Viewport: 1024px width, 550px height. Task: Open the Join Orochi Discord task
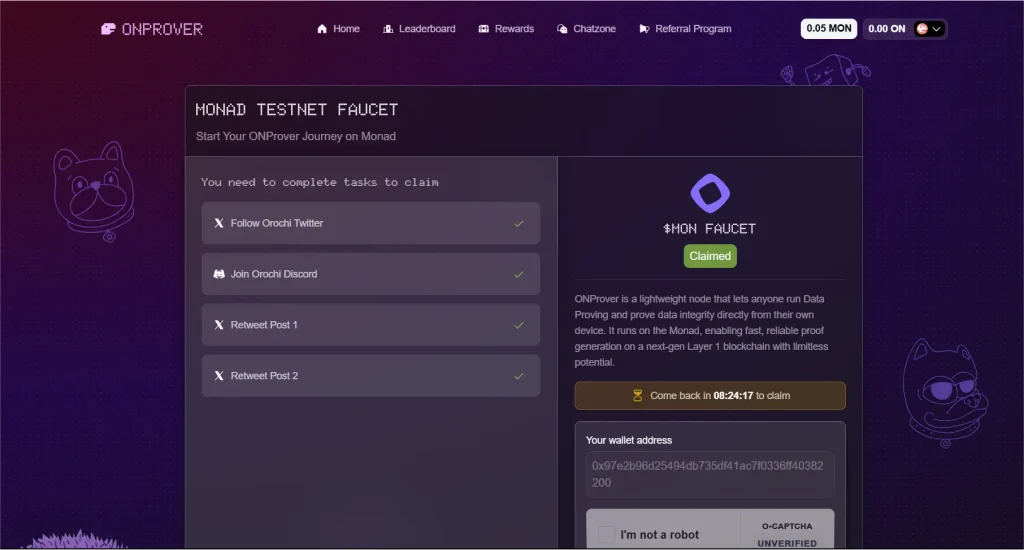pyautogui.click(x=371, y=274)
